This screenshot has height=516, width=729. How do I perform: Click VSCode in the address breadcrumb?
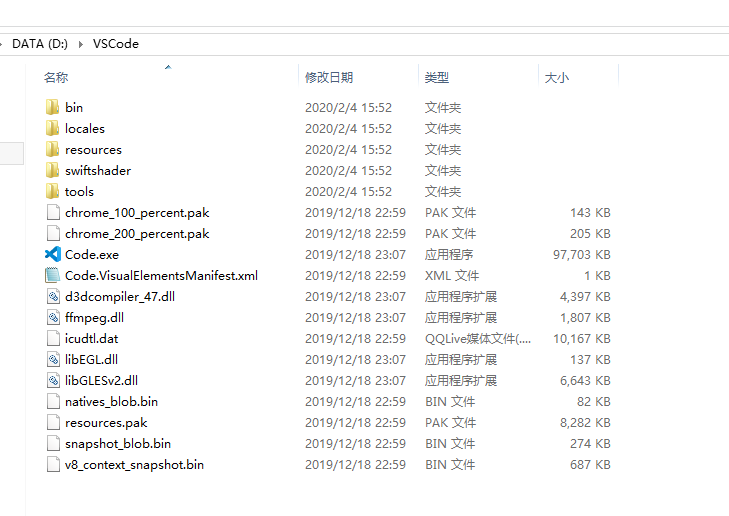[116, 44]
